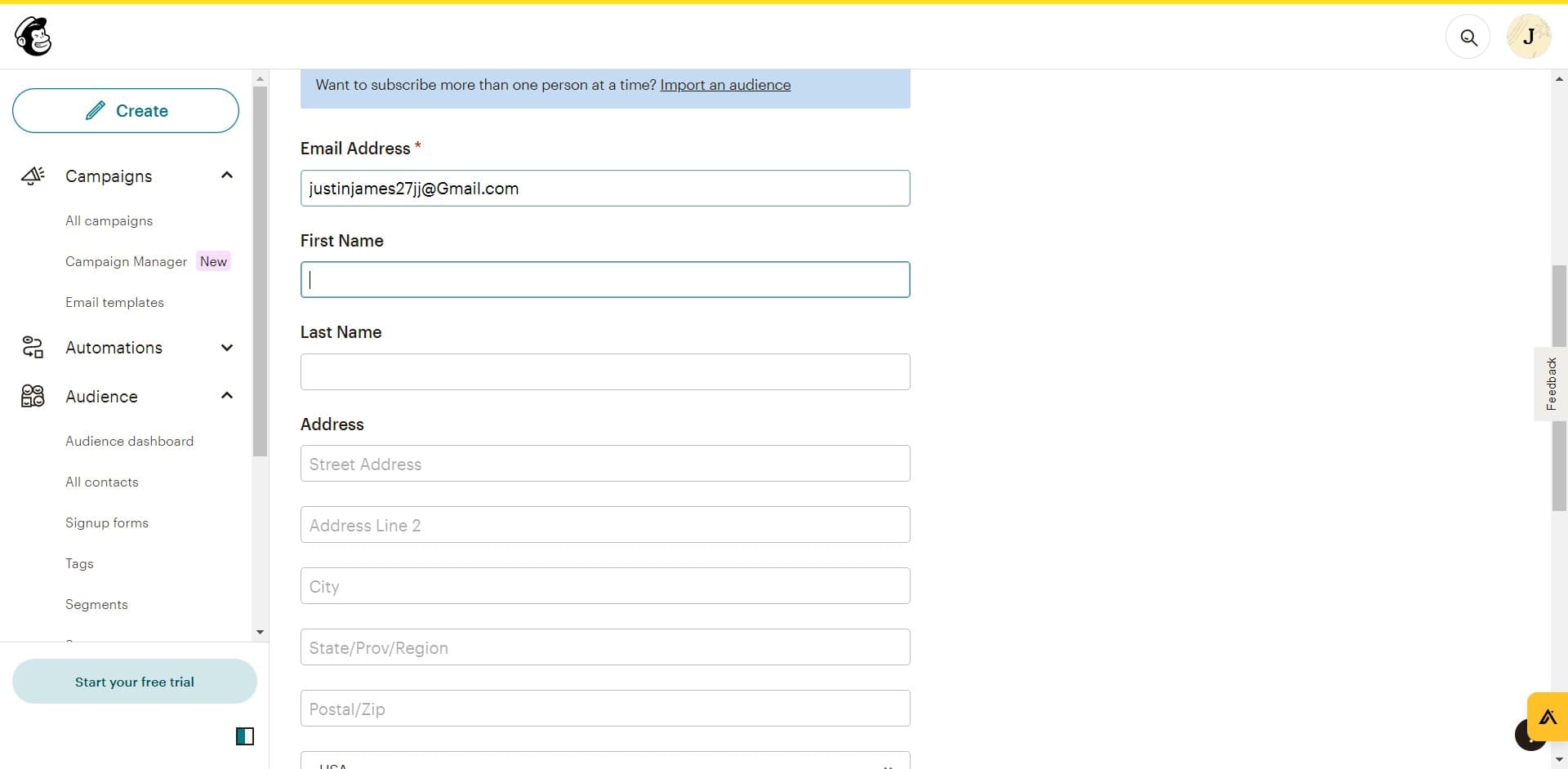1568x769 pixels.
Task: Click the pencil icon on Create
Action: click(x=97, y=110)
